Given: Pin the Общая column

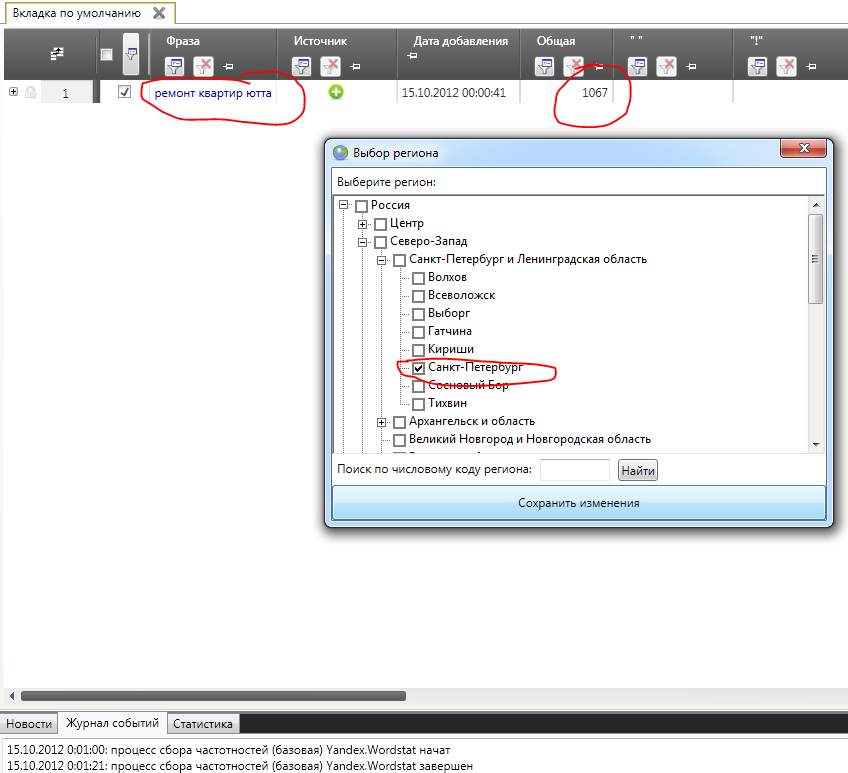Looking at the screenshot, I should coord(599,67).
